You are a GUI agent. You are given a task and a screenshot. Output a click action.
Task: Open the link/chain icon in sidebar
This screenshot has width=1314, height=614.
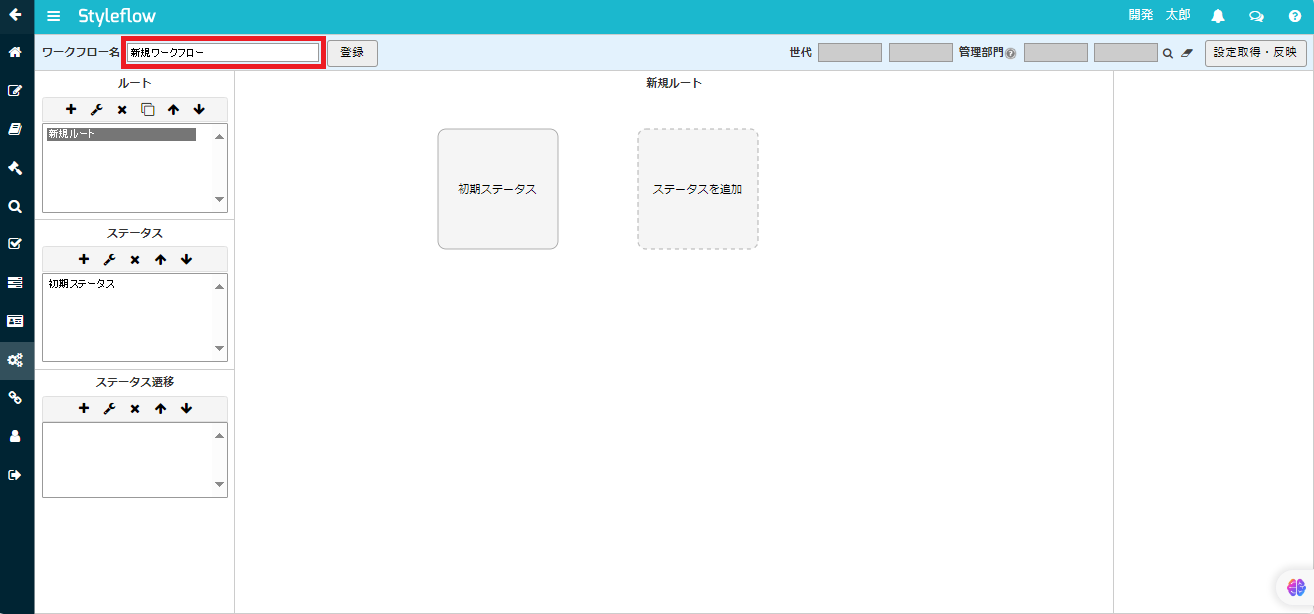pyautogui.click(x=15, y=398)
